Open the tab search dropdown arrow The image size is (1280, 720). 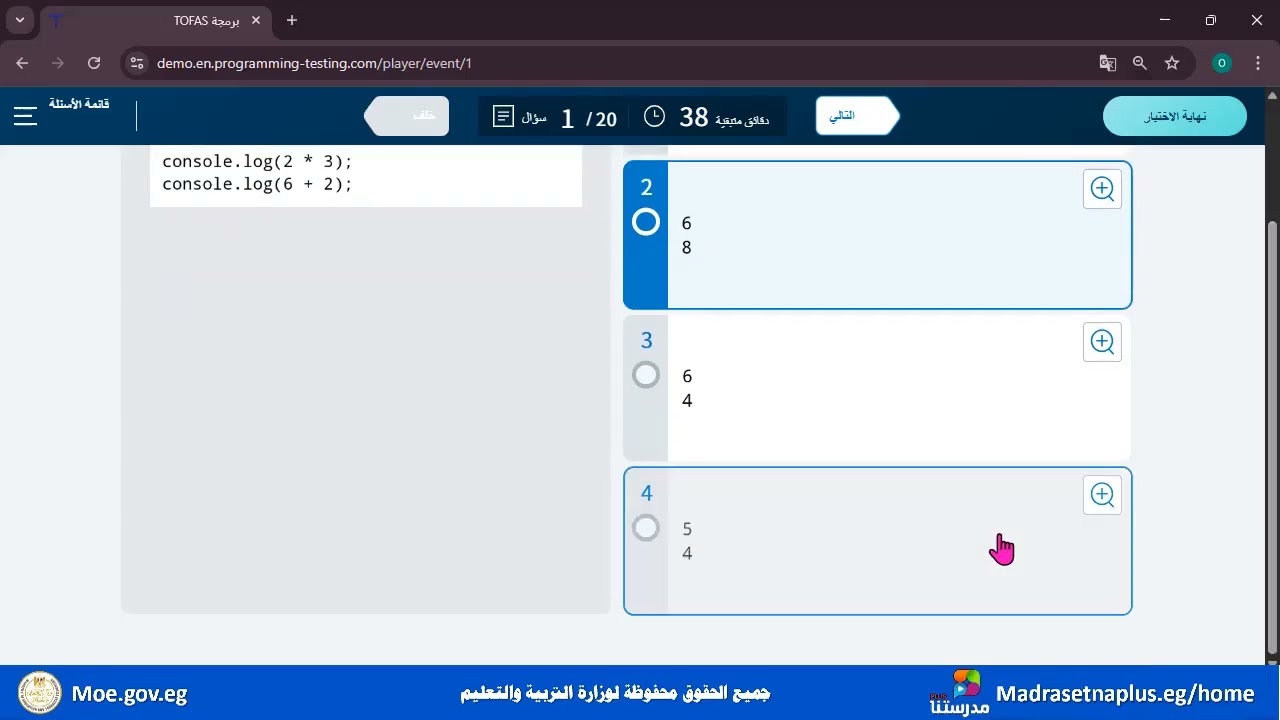click(x=19, y=20)
